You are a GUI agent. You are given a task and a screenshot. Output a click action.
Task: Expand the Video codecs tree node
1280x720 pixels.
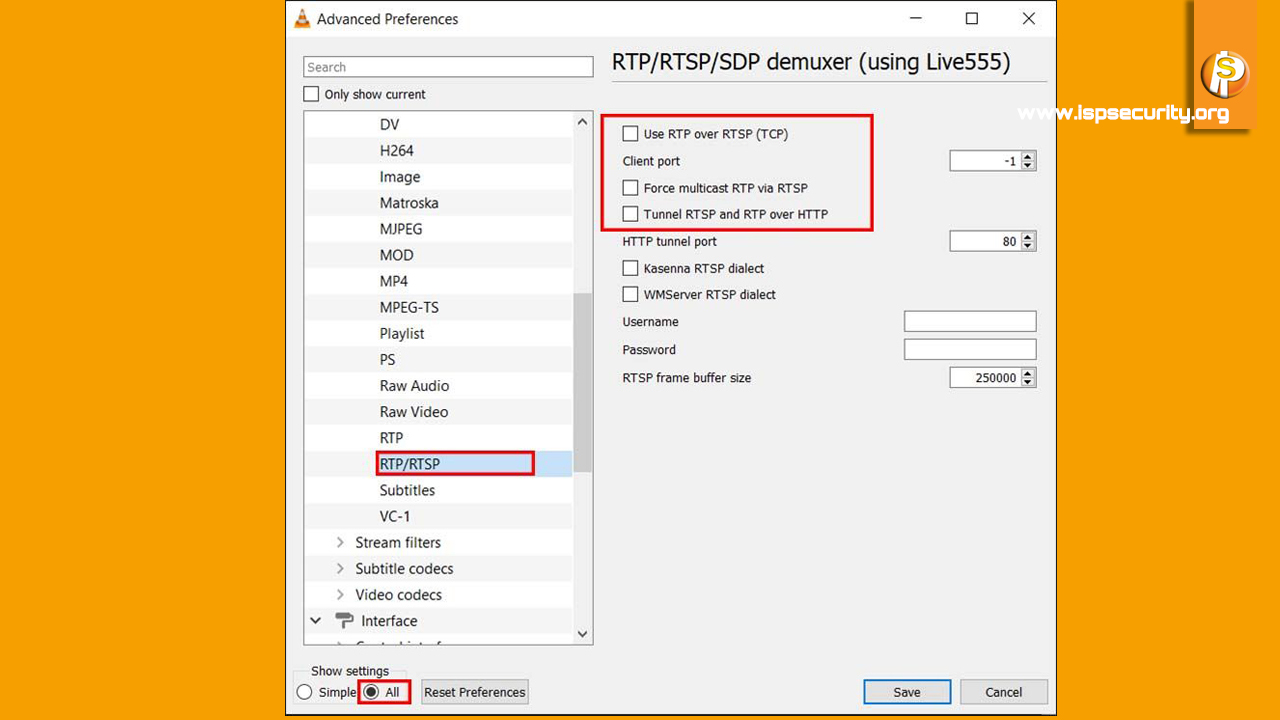(340, 595)
